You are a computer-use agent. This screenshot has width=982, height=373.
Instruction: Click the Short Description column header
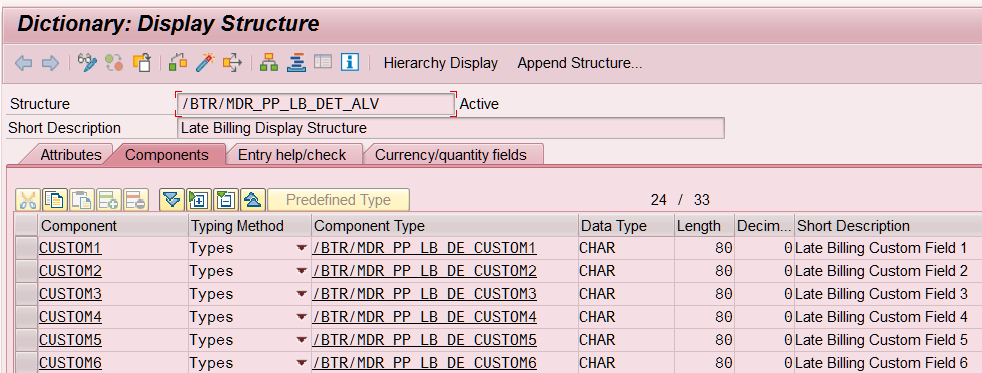pos(888,226)
